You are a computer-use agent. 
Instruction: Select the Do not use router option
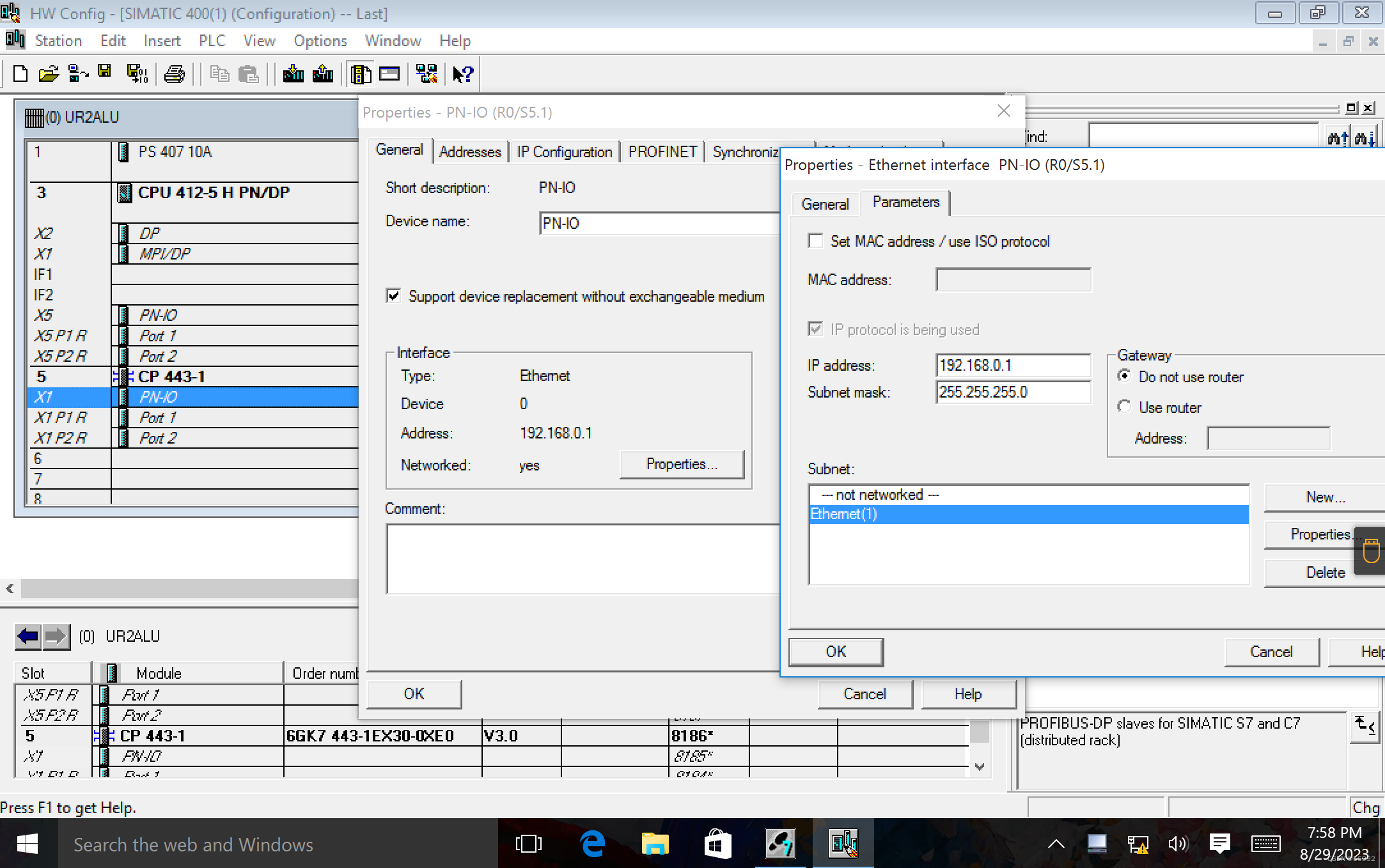[x=1124, y=376]
